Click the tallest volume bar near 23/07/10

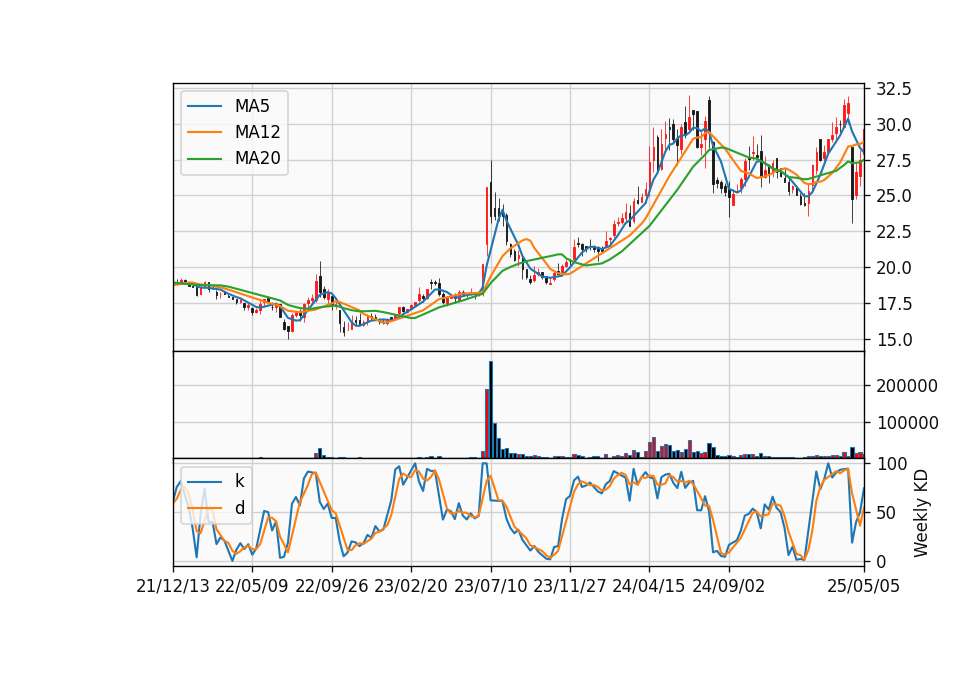click(x=491, y=410)
